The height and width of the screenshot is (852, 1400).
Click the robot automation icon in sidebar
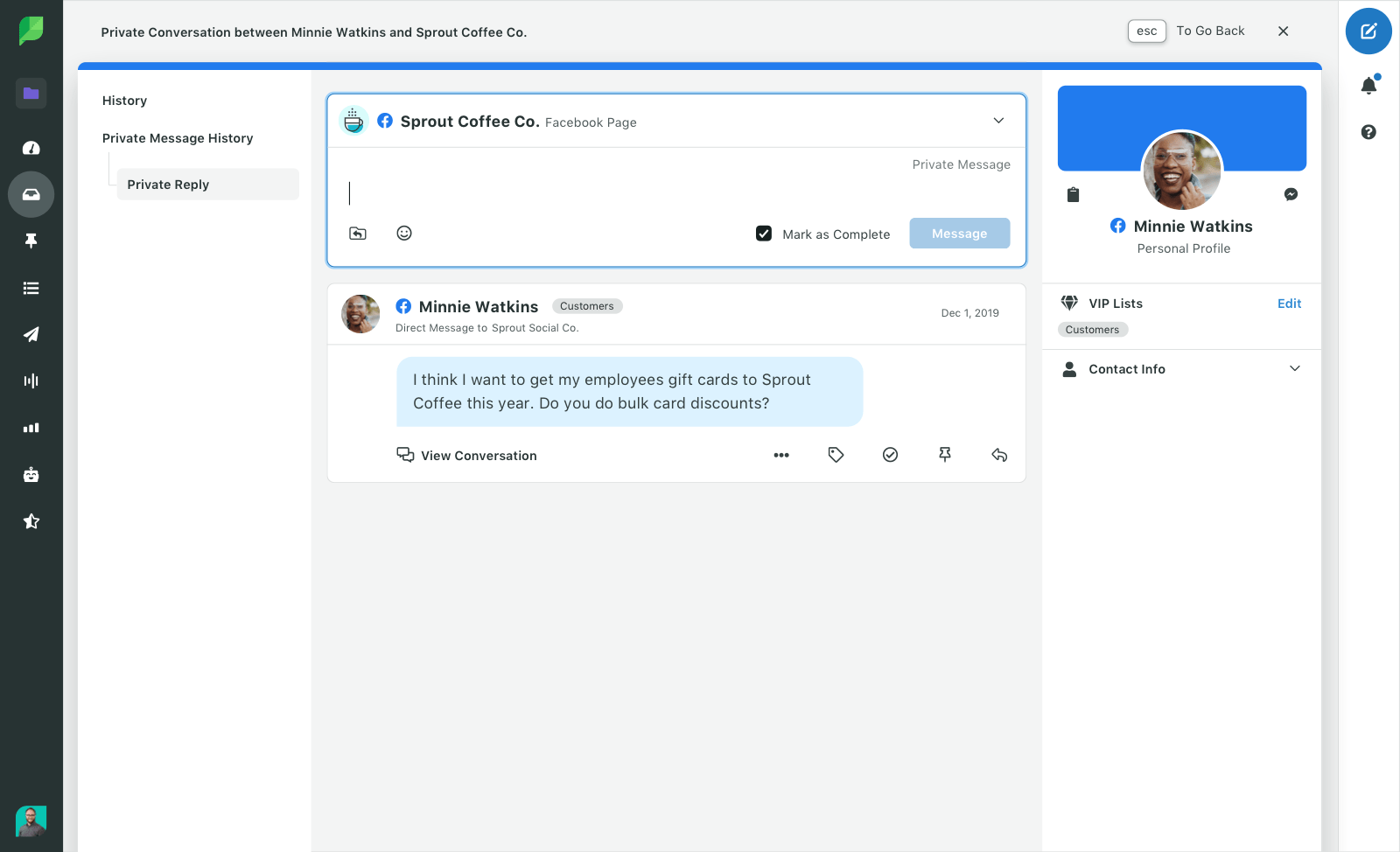pos(31,474)
